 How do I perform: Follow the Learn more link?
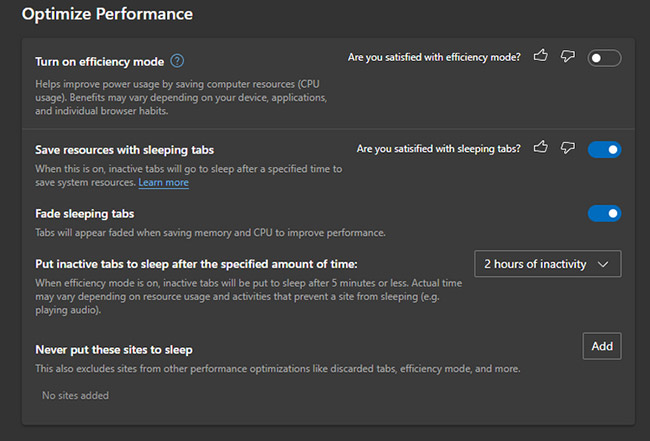163,182
